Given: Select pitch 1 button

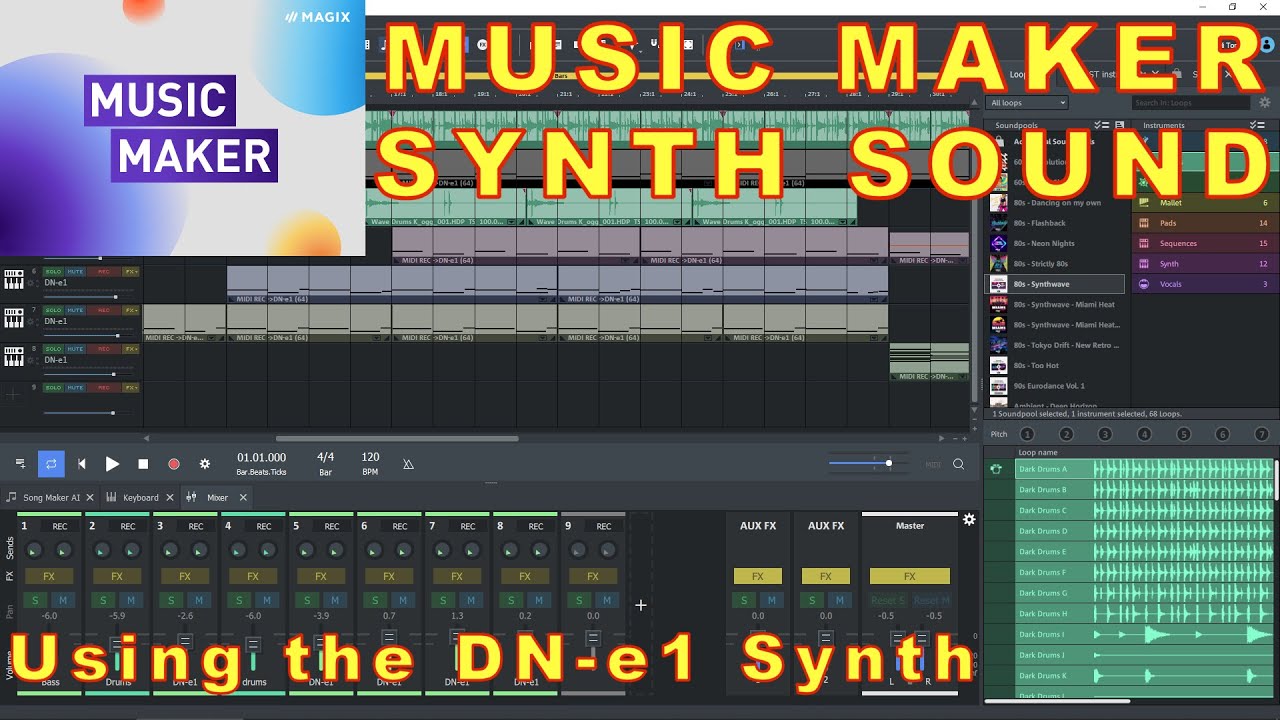Looking at the screenshot, I should 1026,434.
